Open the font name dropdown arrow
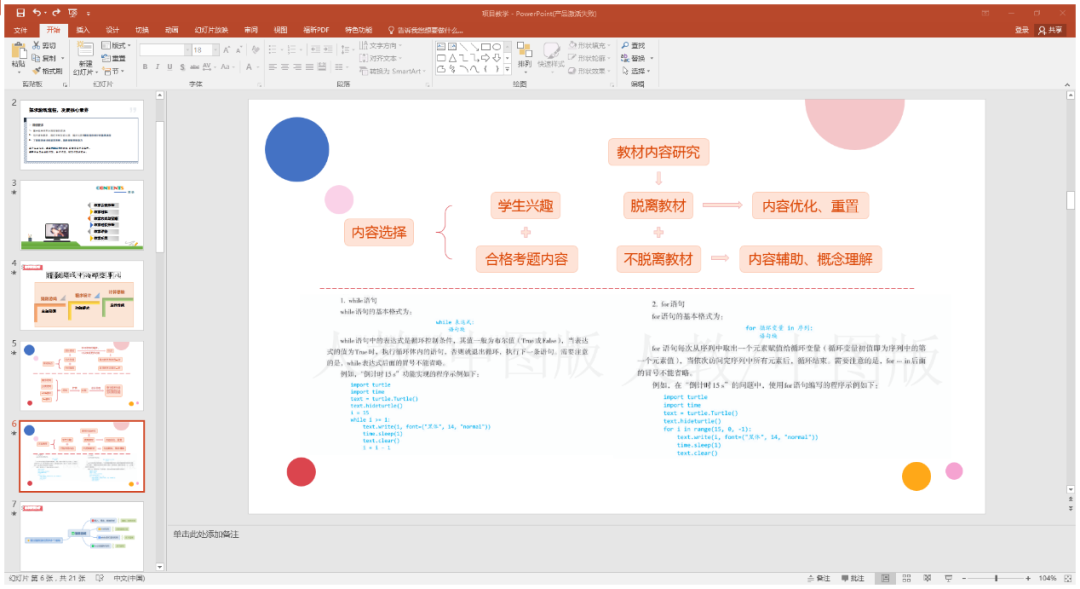The height and width of the screenshot is (589, 1080). click(x=187, y=50)
